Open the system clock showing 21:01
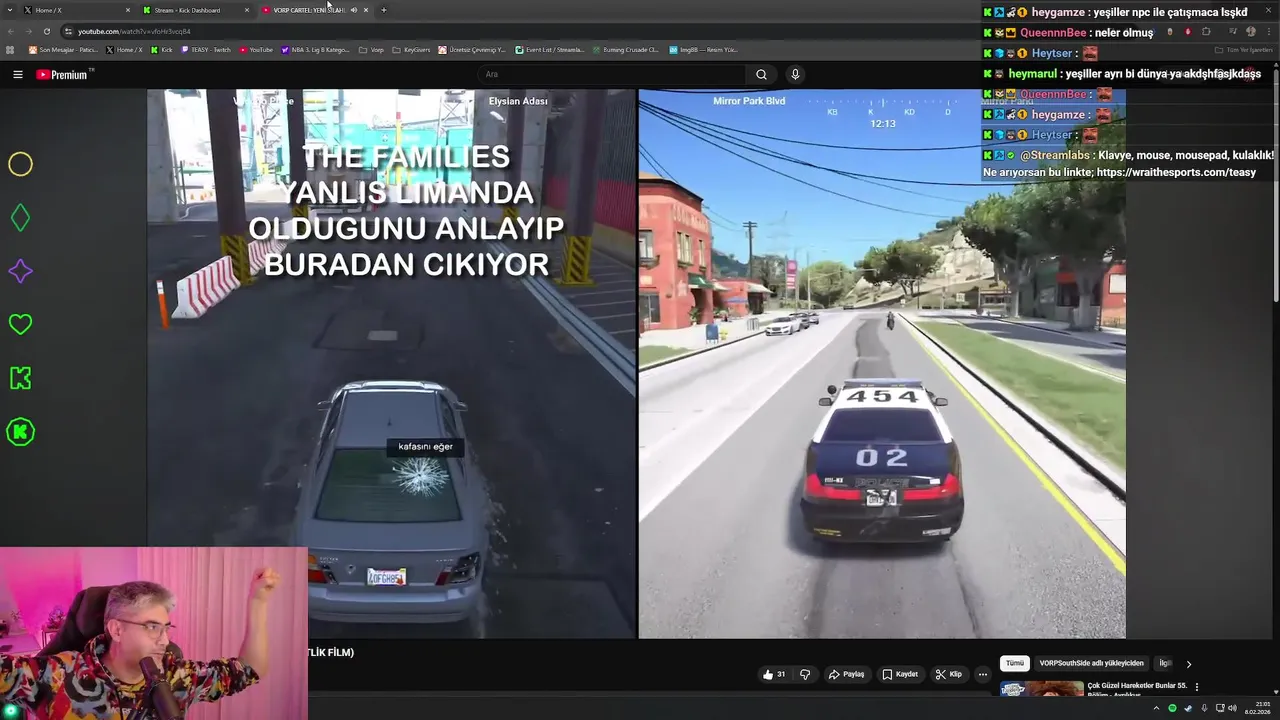Viewport: 1280px width, 720px height. (1257, 708)
